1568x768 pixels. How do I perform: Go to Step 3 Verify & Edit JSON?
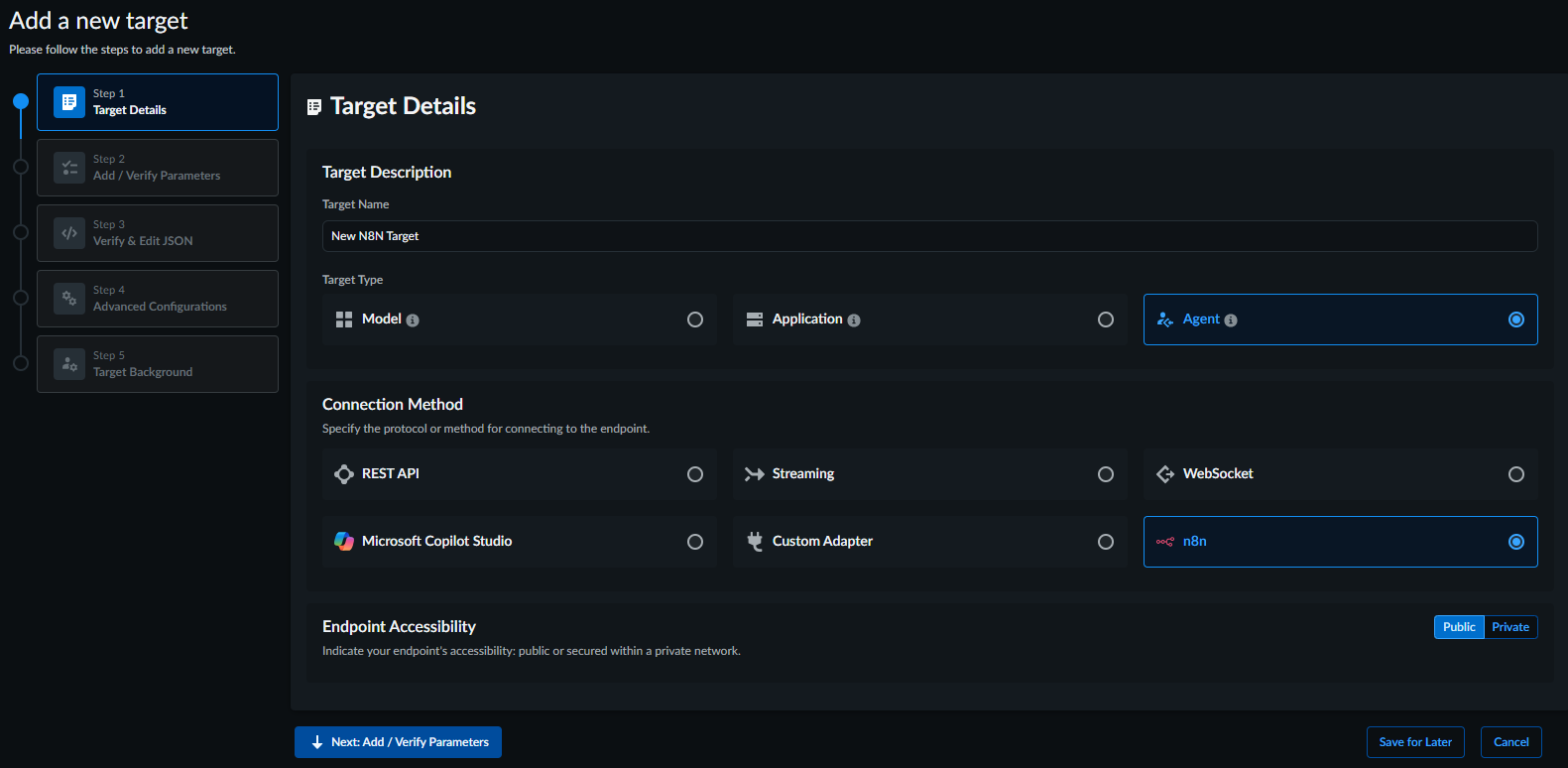coord(158,233)
